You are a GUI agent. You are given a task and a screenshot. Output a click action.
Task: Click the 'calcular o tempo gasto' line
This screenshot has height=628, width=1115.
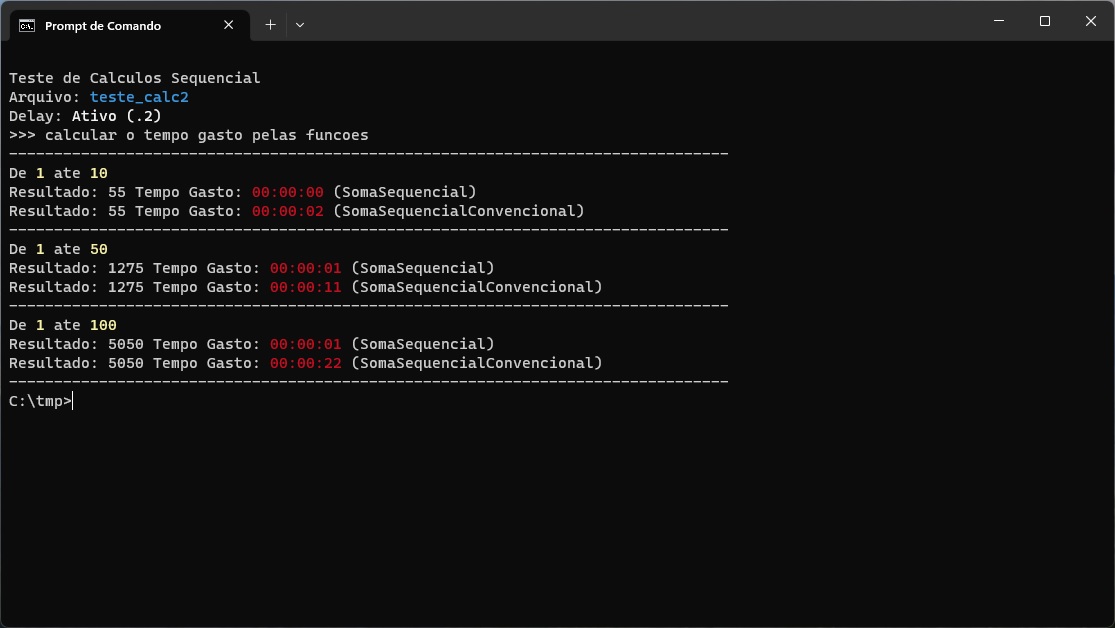[189, 135]
